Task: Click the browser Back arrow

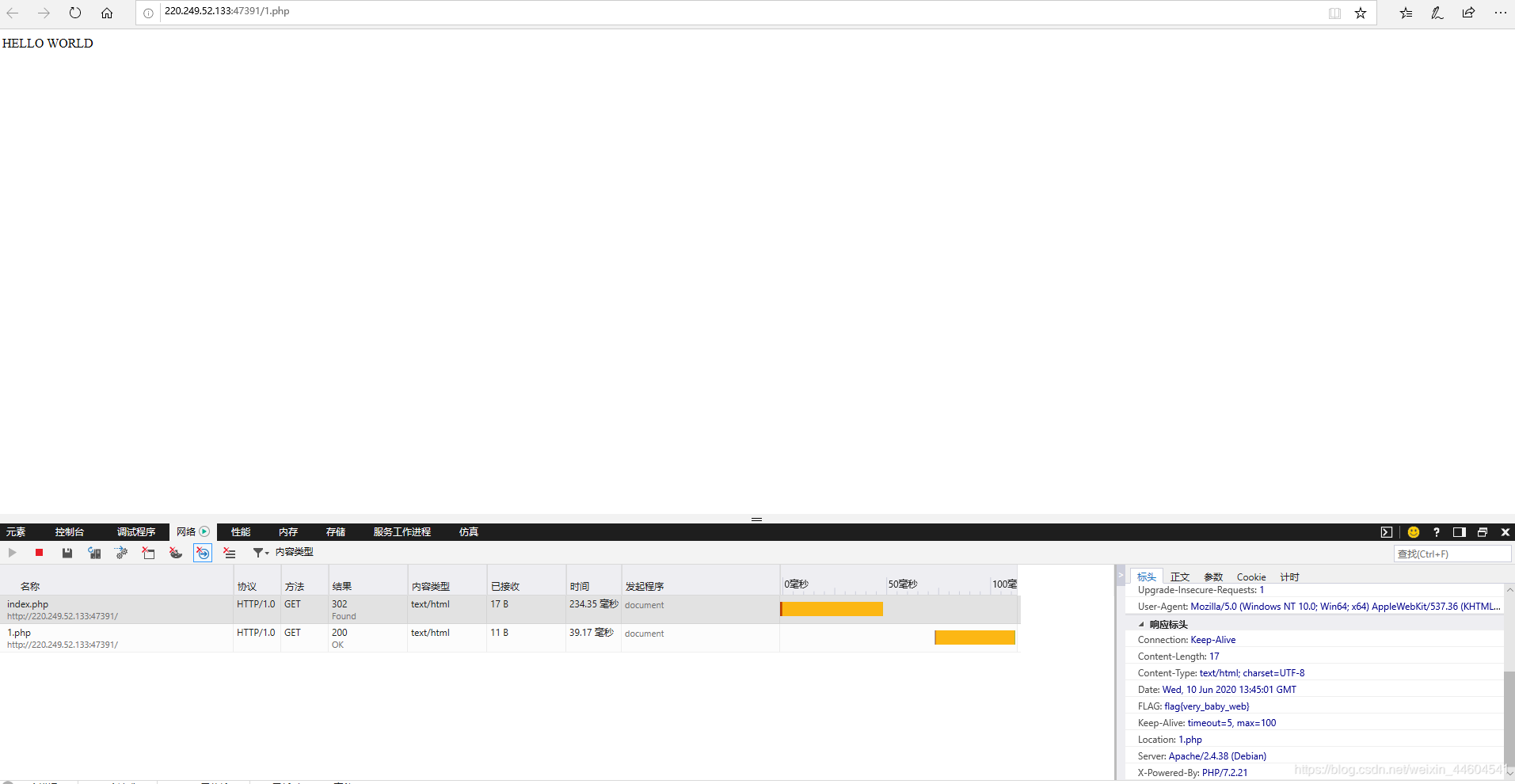Action: 13,13
